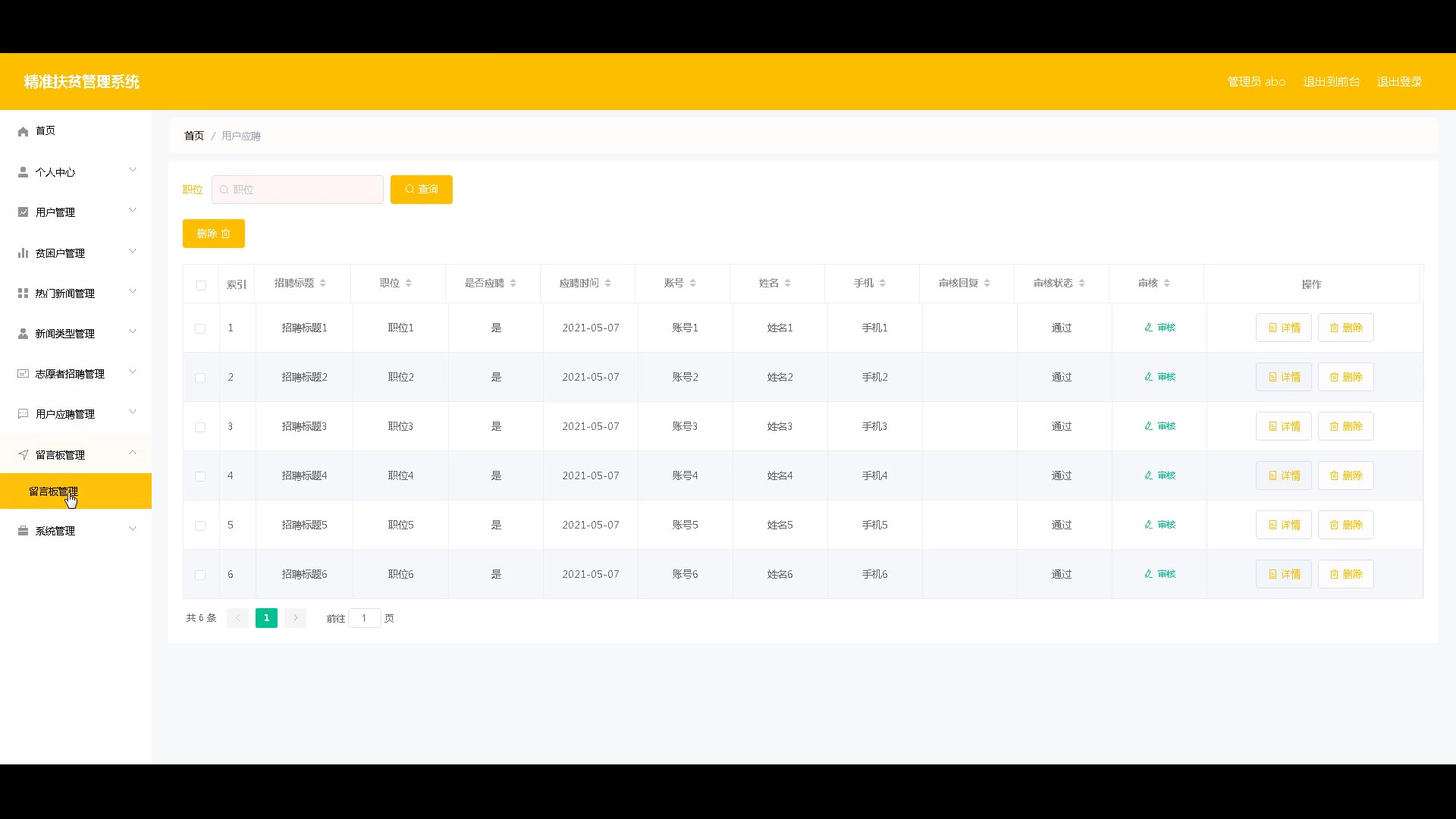This screenshot has width=1456, height=819.
Task: Click the 退出登录 link in the header
Action: (1399, 82)
